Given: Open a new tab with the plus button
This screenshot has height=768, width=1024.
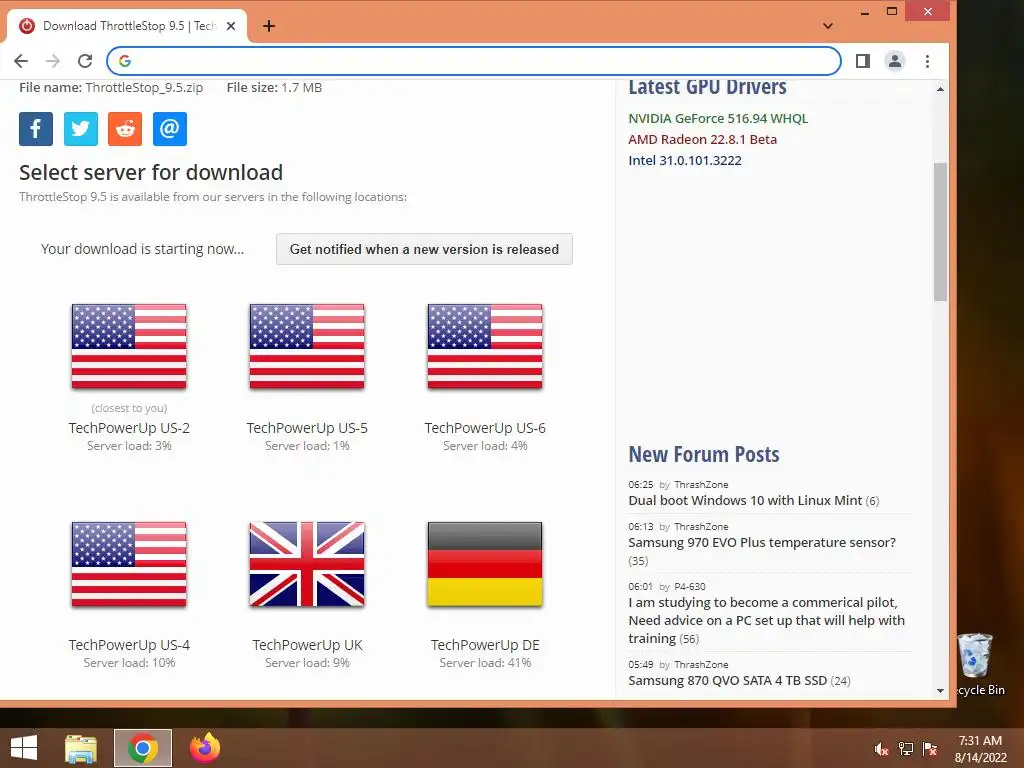Looking at the screenshot, I should (x=268, y=26).
